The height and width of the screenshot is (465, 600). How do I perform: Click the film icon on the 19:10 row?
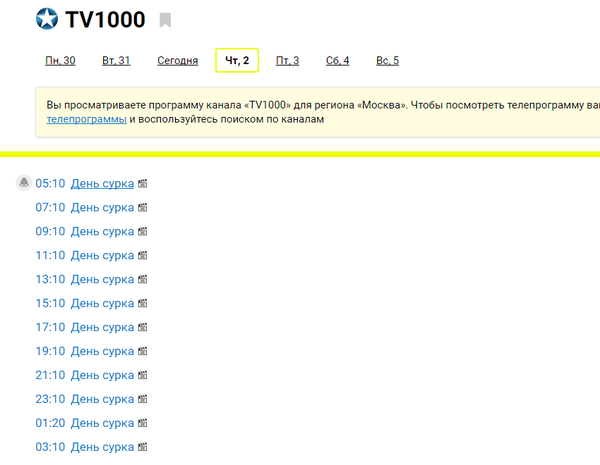pyautogui.click(x=143, y=352)
